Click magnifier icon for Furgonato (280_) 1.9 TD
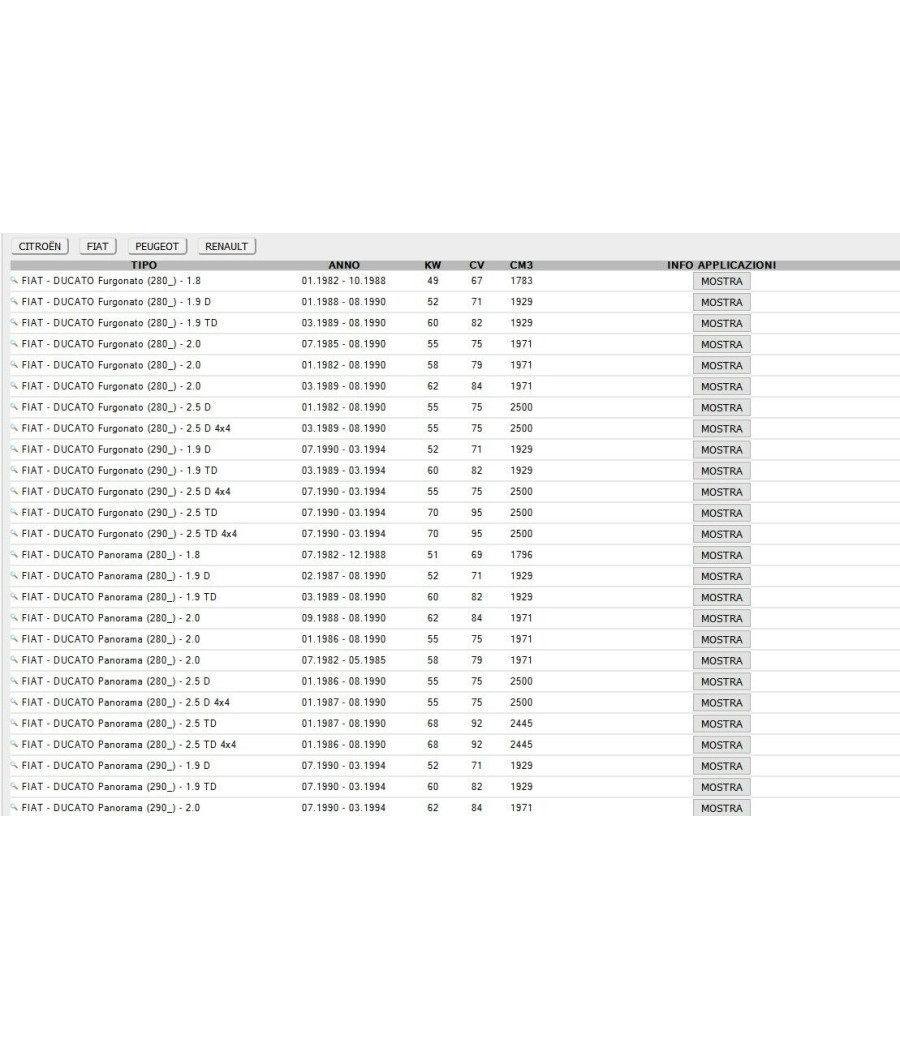 point(14,323)
